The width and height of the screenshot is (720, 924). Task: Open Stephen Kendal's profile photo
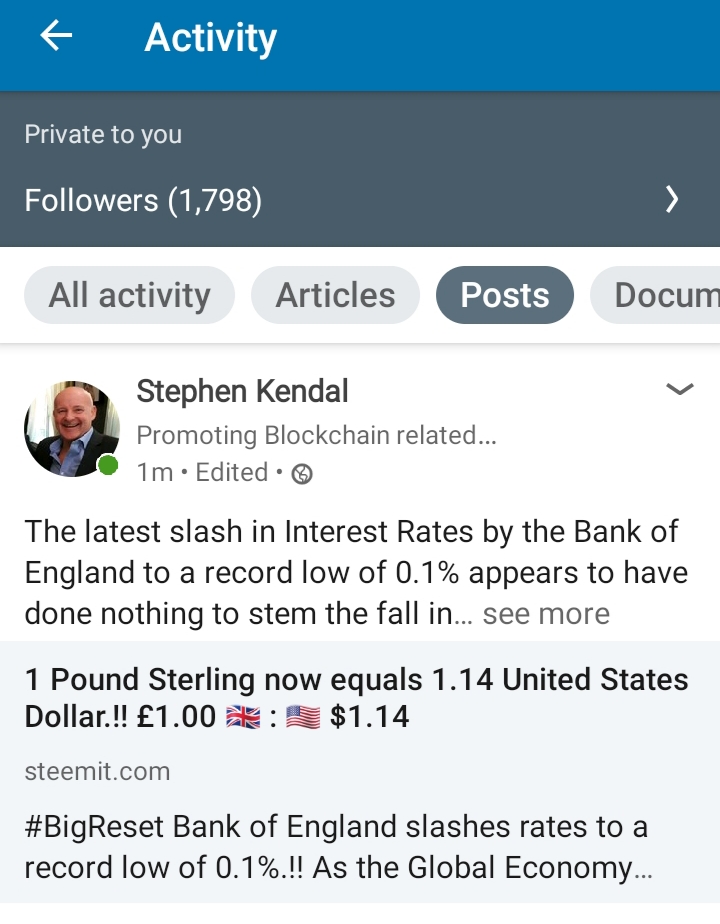tap(72, 428)
